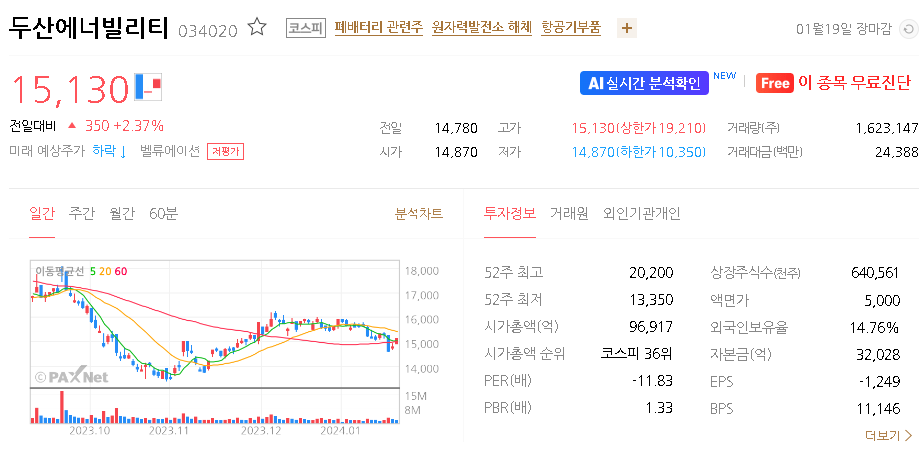
Task: Switch to the 주간 chart tab
Action: pos(81,214)
